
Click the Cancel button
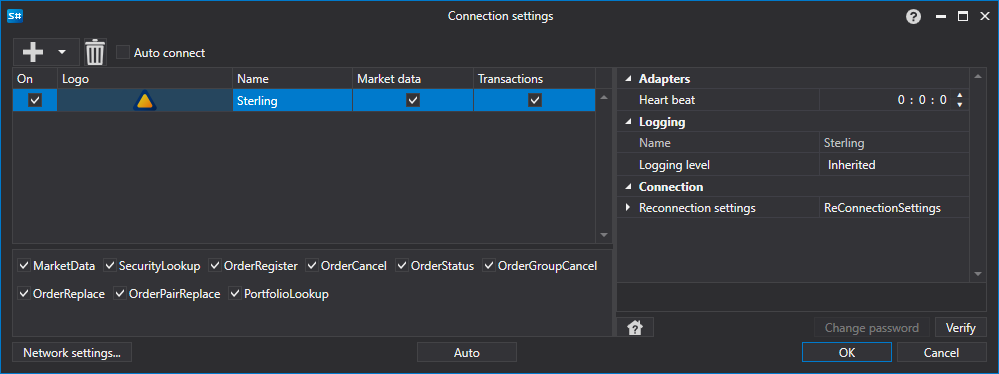click(x=941, y=352)
